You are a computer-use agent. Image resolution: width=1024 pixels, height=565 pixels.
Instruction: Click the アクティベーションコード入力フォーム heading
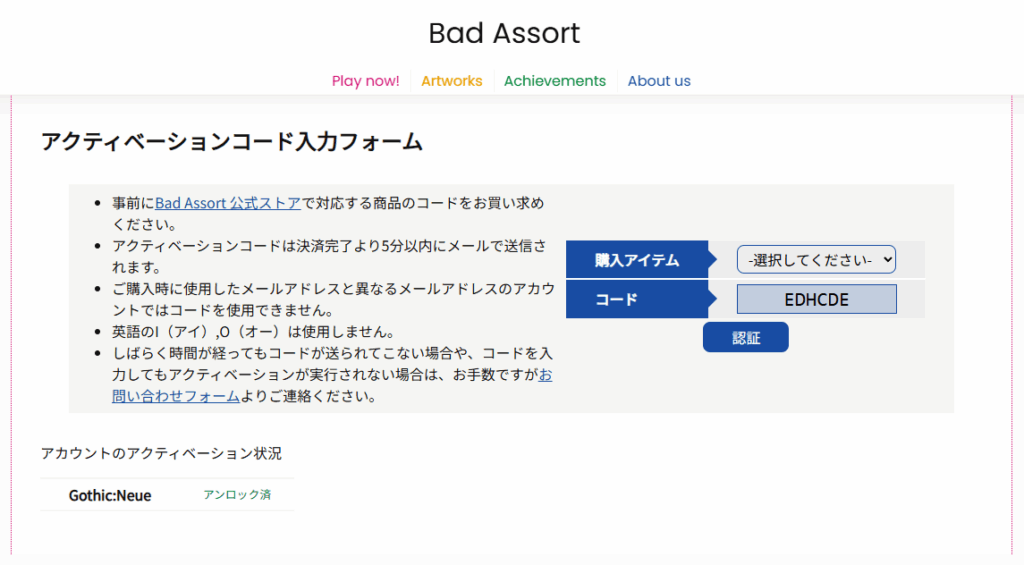point(231,142)
